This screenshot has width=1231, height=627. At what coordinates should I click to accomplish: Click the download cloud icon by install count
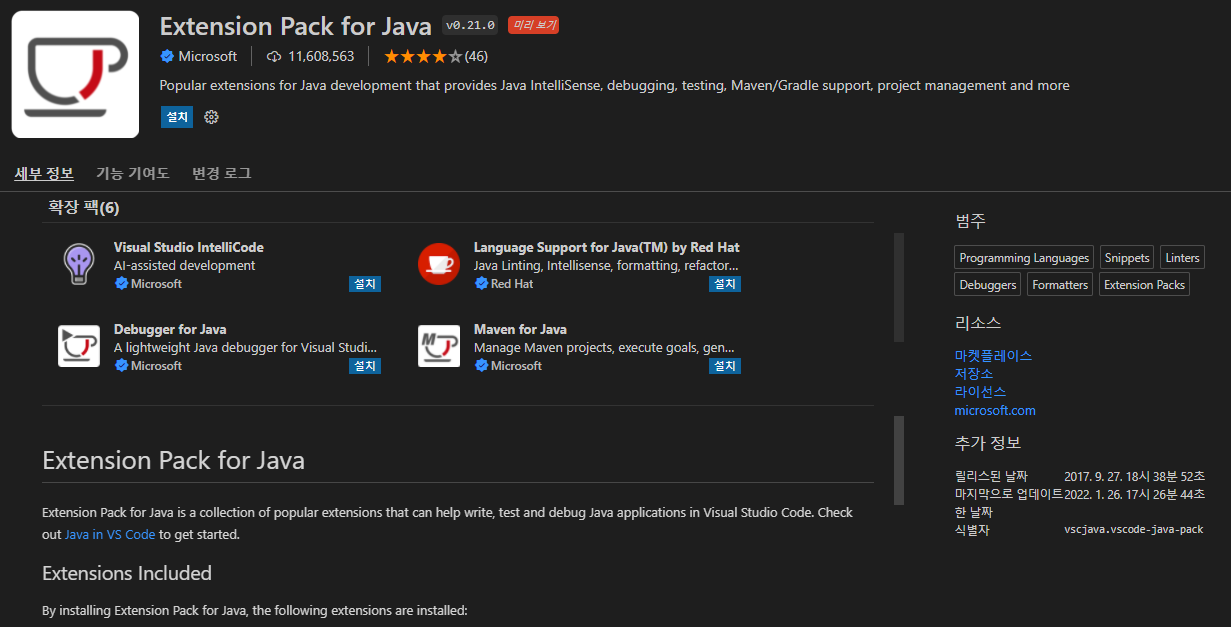274,56
